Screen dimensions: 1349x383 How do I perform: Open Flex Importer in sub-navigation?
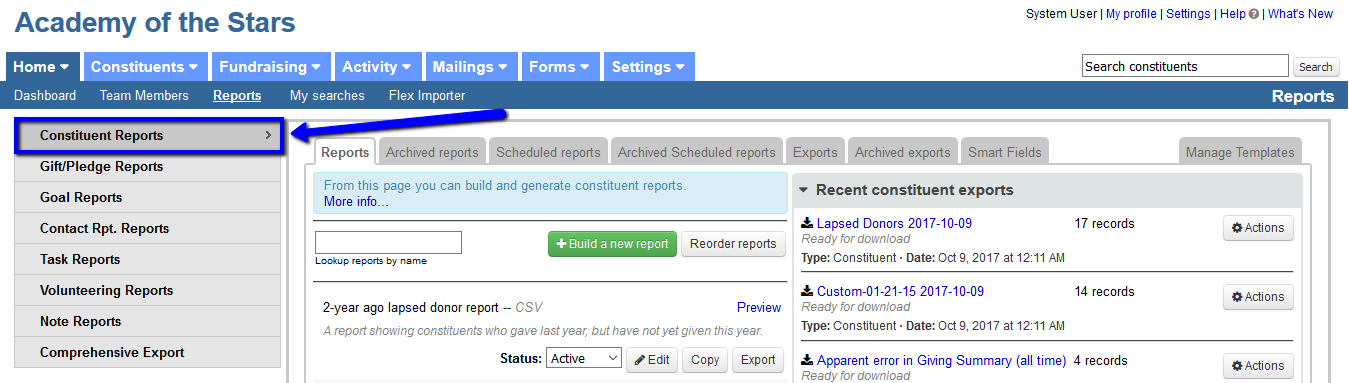427,96
